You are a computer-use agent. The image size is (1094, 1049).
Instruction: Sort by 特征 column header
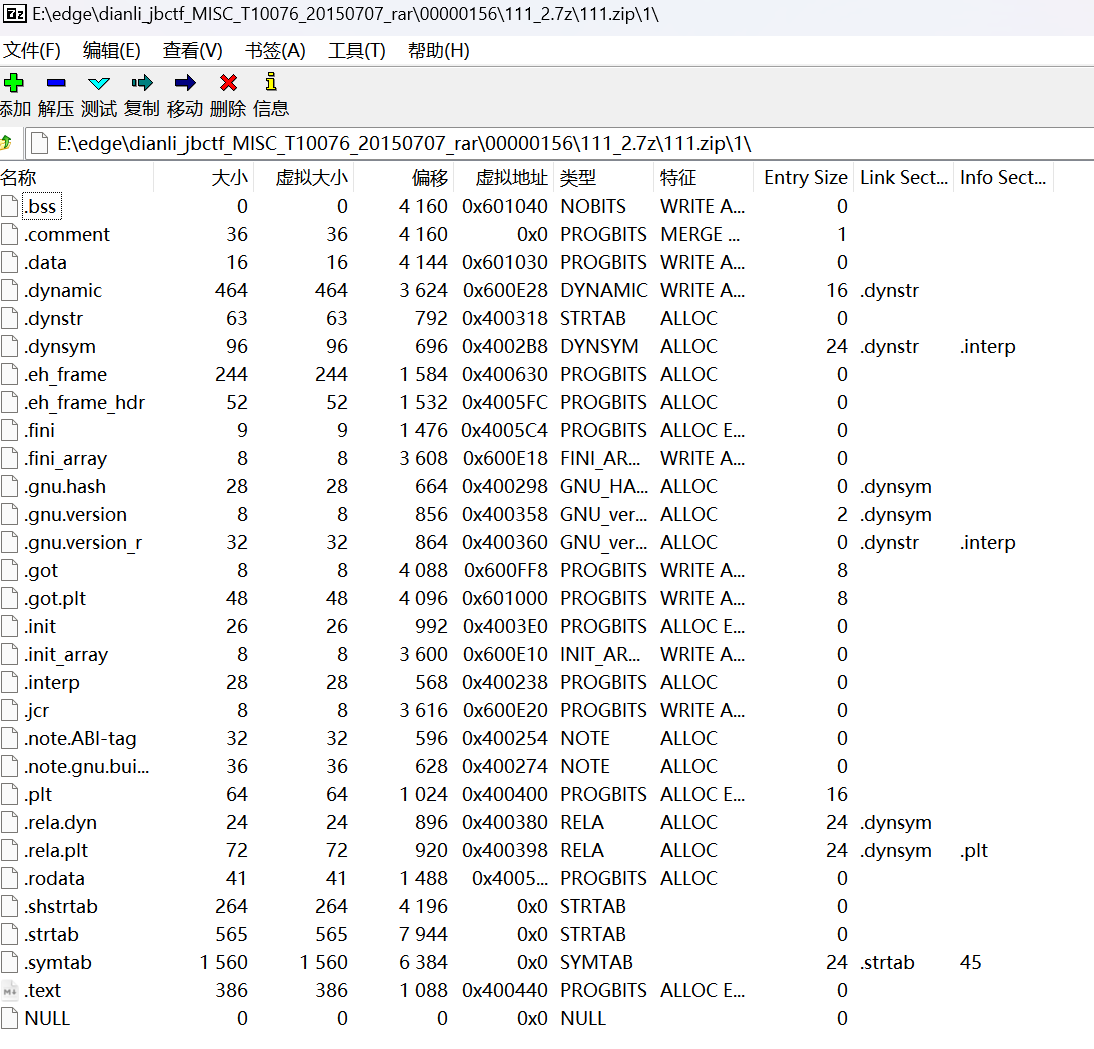click(703, 178)
